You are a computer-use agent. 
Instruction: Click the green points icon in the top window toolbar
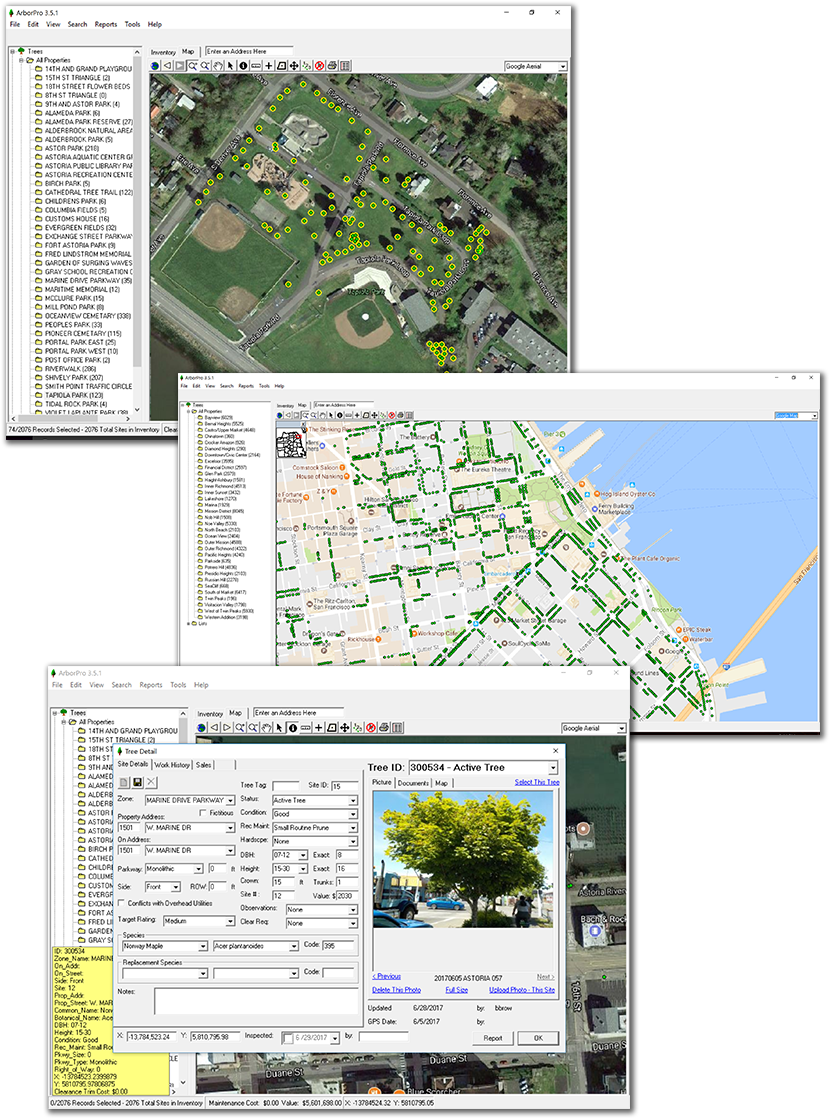(x=307, y=66)
